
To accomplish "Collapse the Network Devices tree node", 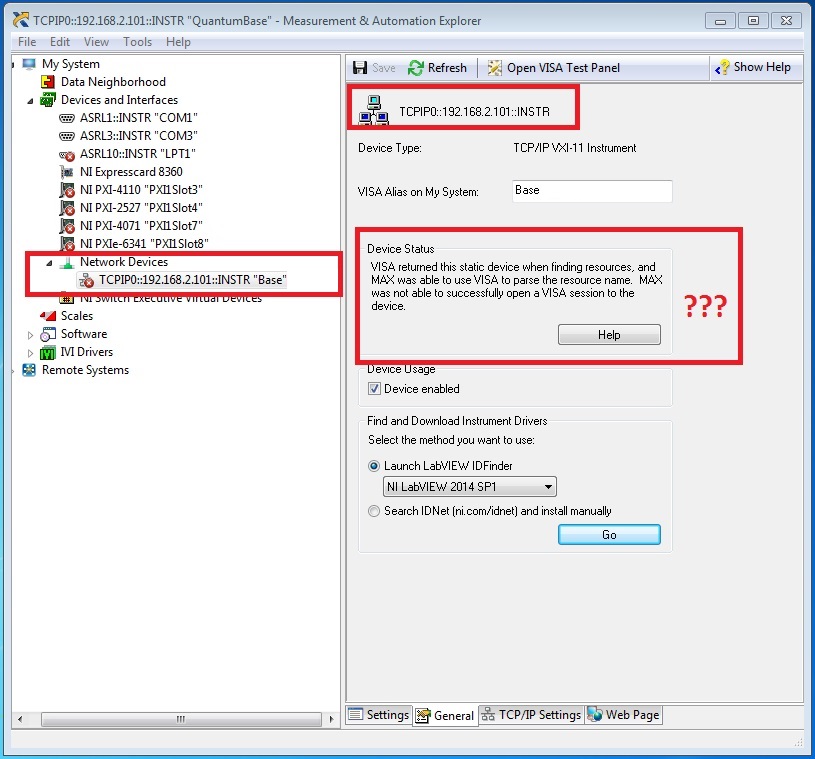I will click(x=49, y=263).
